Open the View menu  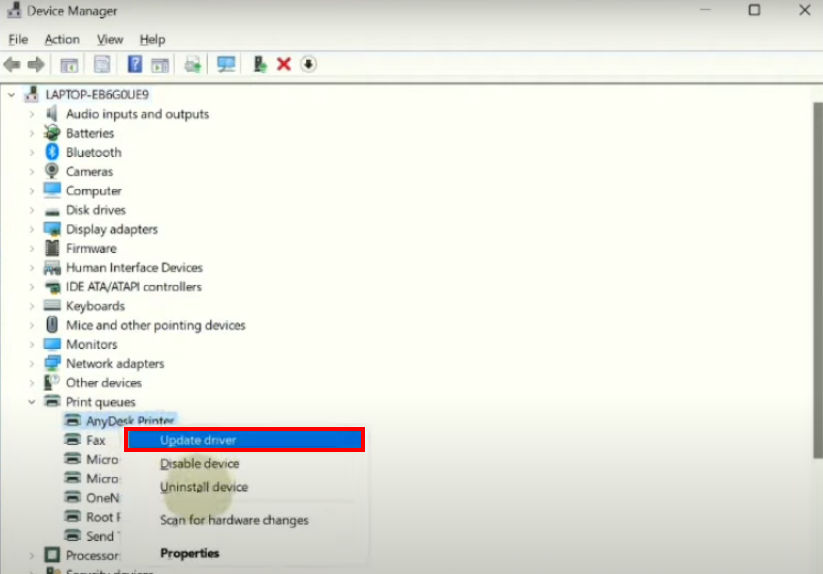tap(110, 39)
